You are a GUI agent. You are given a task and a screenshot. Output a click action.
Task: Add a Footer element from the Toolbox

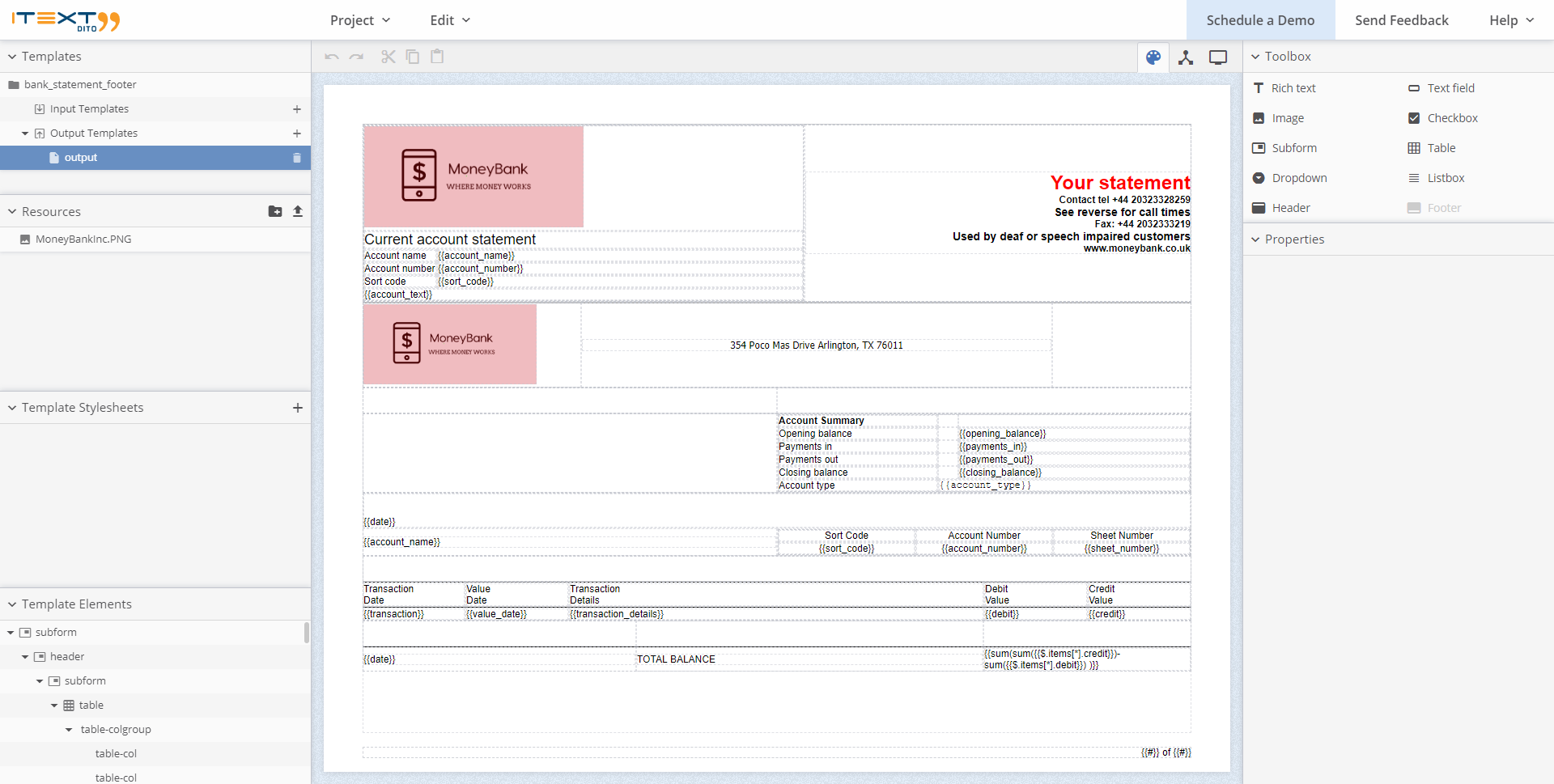(1443, 207)
